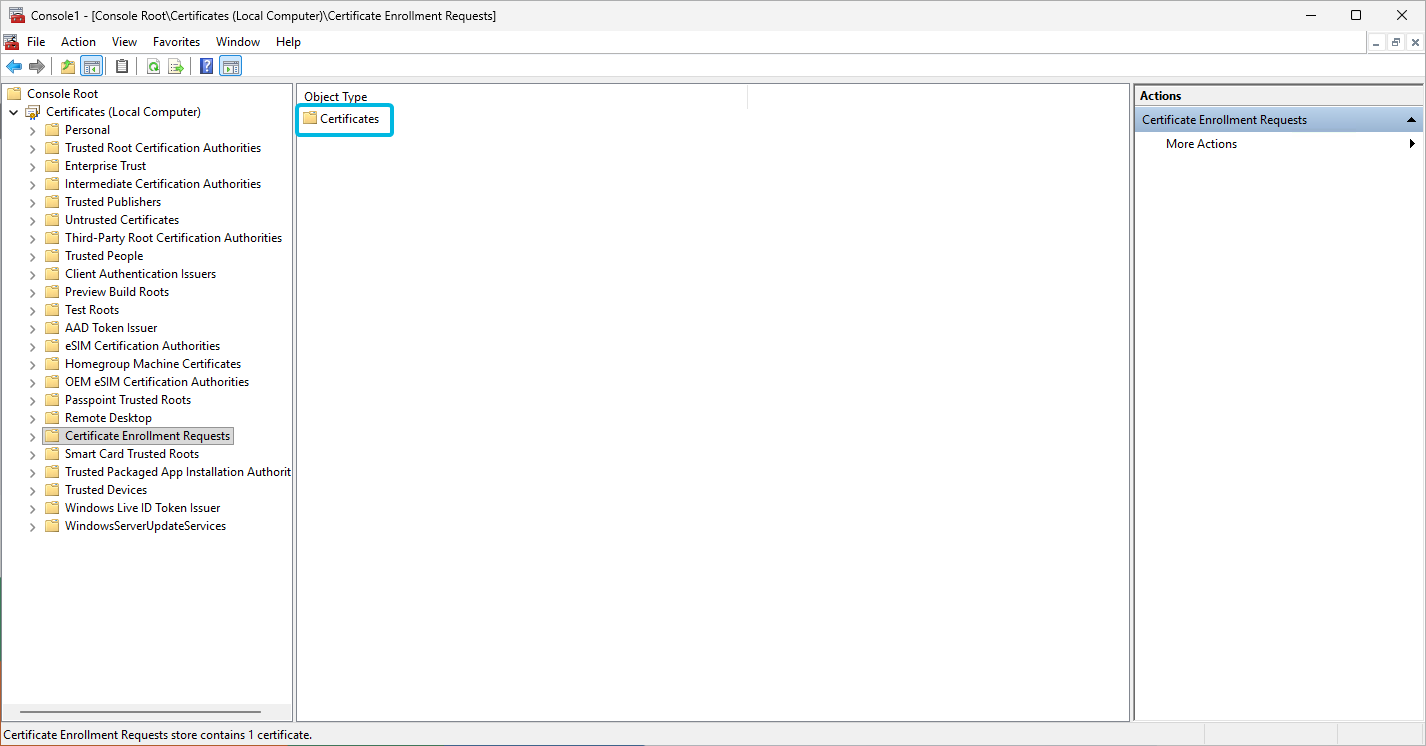Collapse the Certificate Enrollment Requests section in Actions
Image resolution: width=1426 pixels, height=746 pixels.
click(1411, 120)
